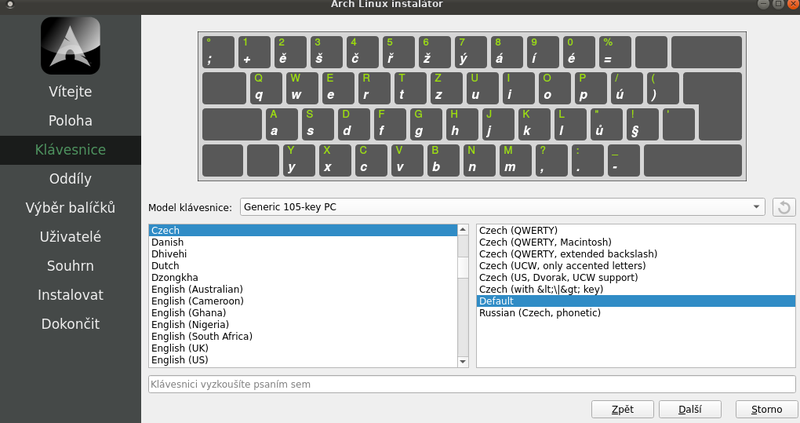
Task: Go to the Vítejte step in sidebar
Action: tap(70, 92)
